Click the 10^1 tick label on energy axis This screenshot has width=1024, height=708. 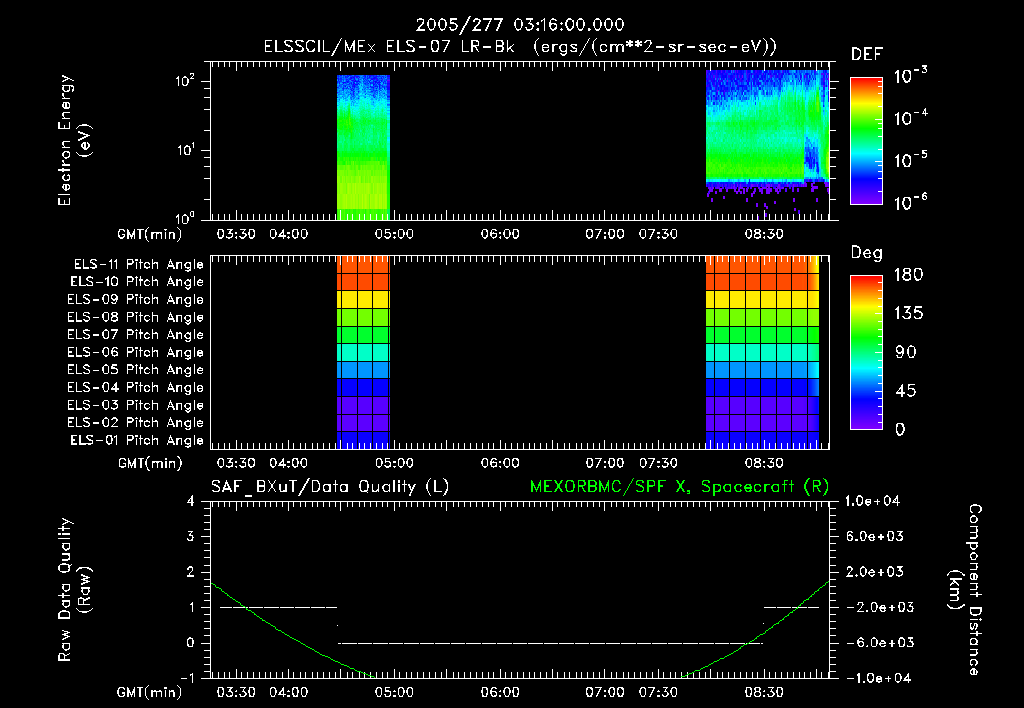coord(185,150)
